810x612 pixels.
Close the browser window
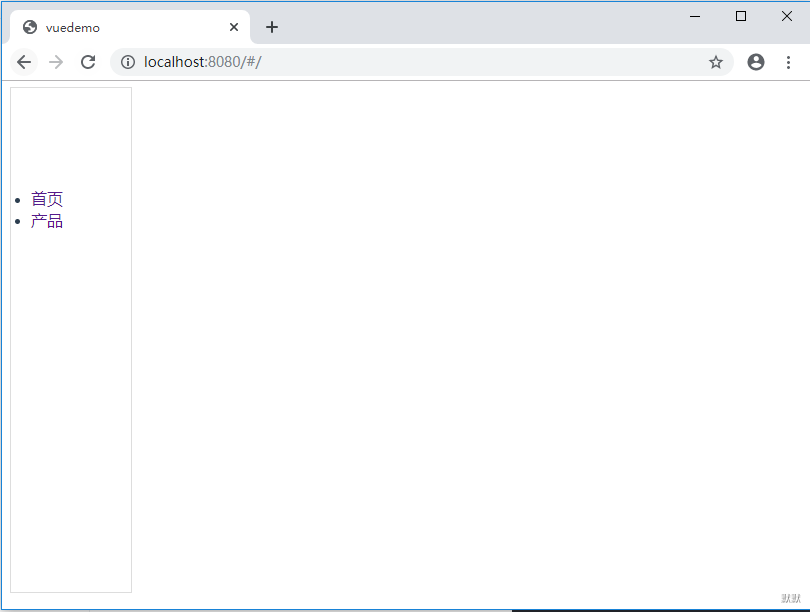[x=787, y=17]
